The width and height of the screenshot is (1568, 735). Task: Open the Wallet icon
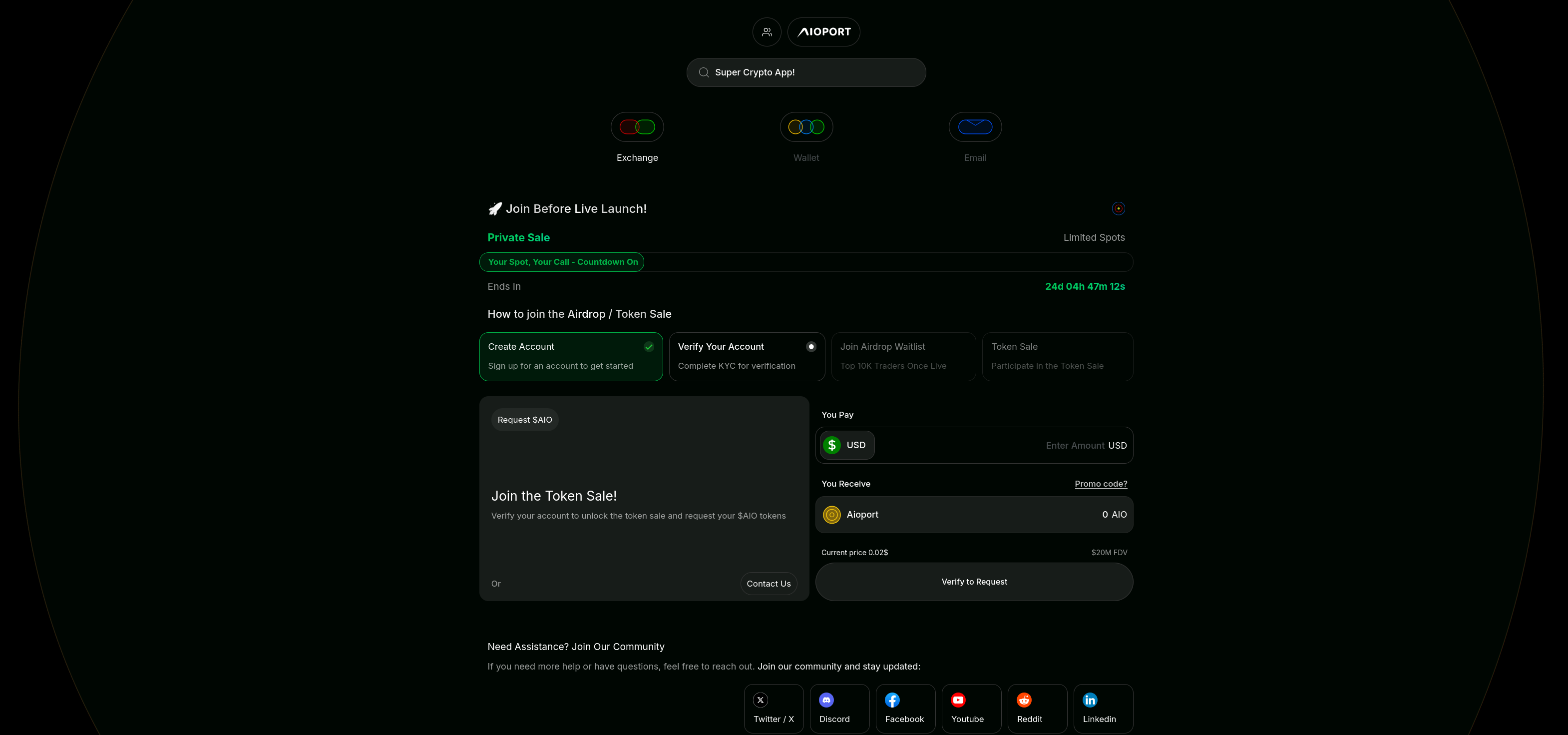click(806, 126)
